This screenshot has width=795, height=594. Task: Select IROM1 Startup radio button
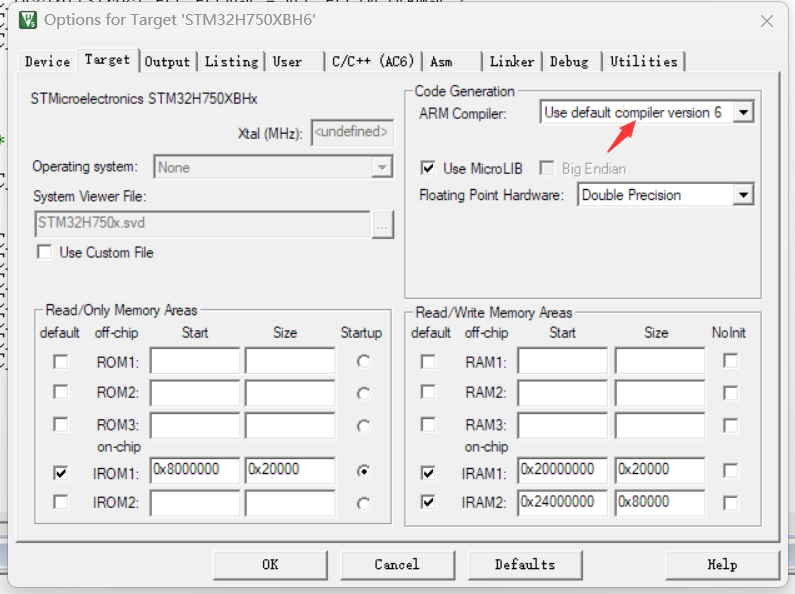pos(364,471)
